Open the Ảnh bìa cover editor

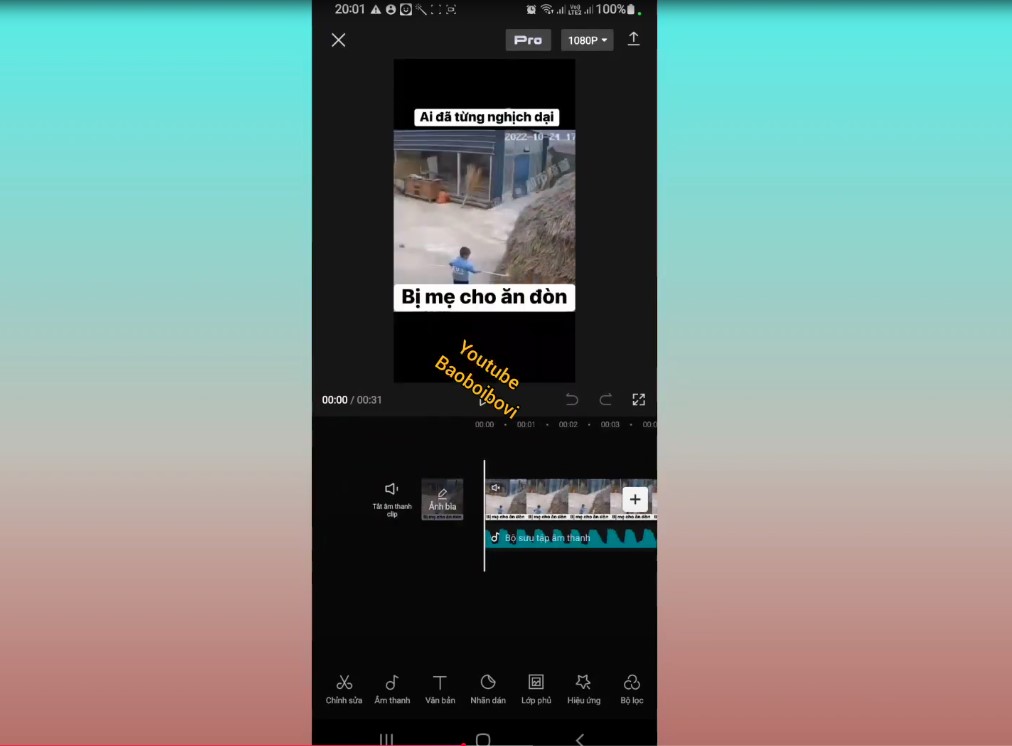(x=442, y=499)
